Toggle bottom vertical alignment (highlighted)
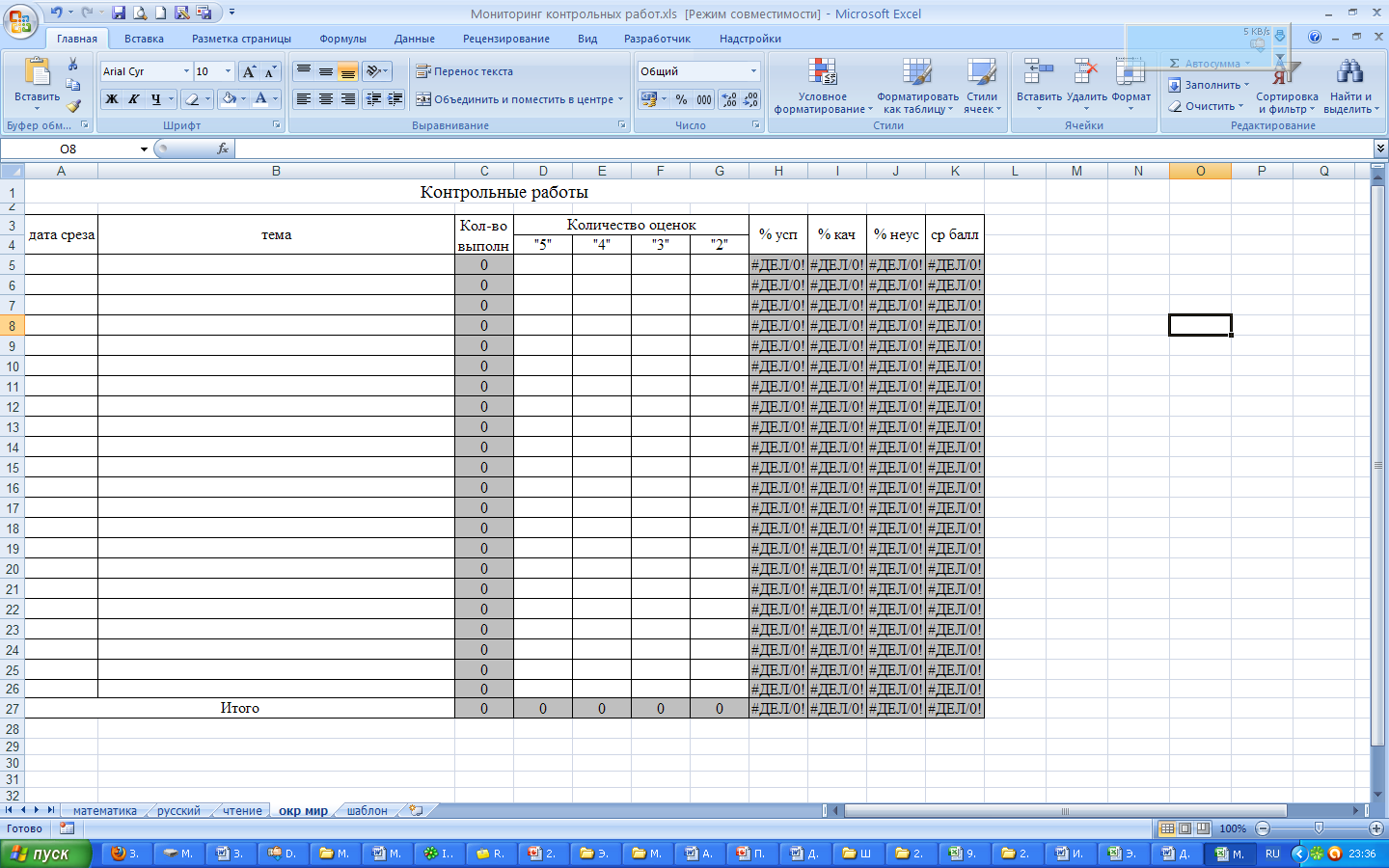This screenshot has width=1389, height=868. (x=347, y=71)
